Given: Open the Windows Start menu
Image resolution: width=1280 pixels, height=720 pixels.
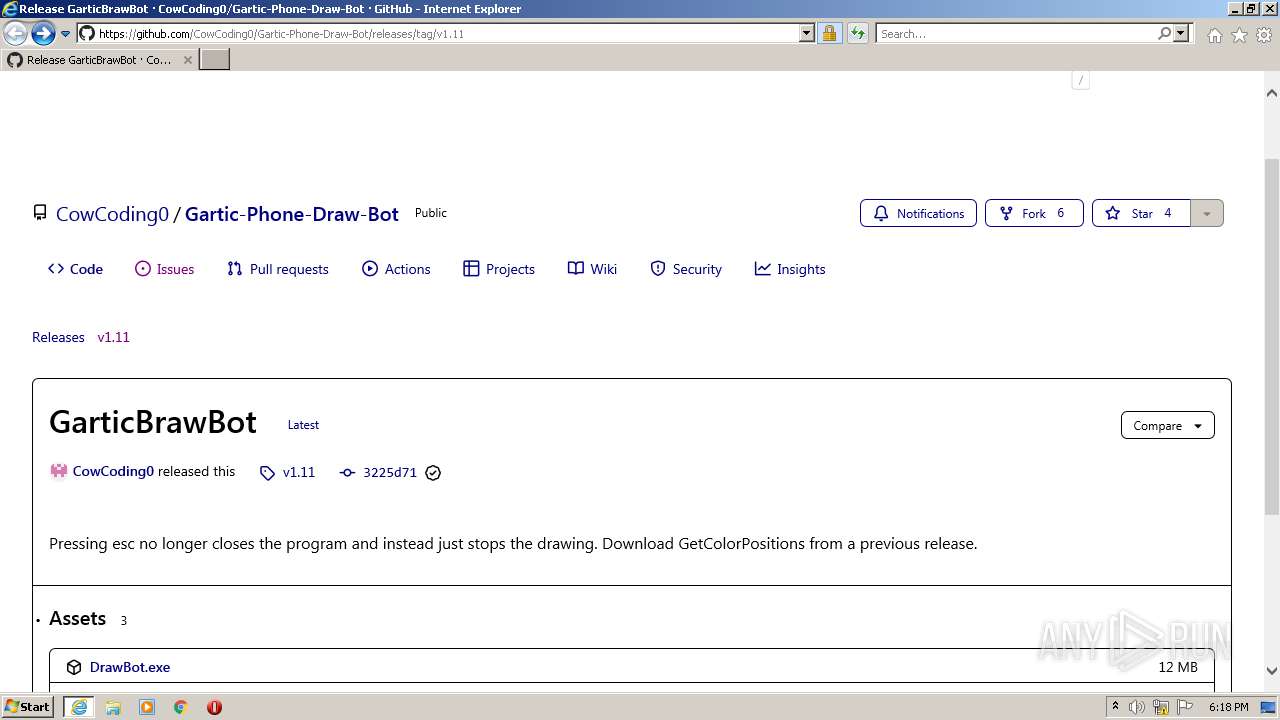Looking at the screenshot, I should [x=28, y=707].
